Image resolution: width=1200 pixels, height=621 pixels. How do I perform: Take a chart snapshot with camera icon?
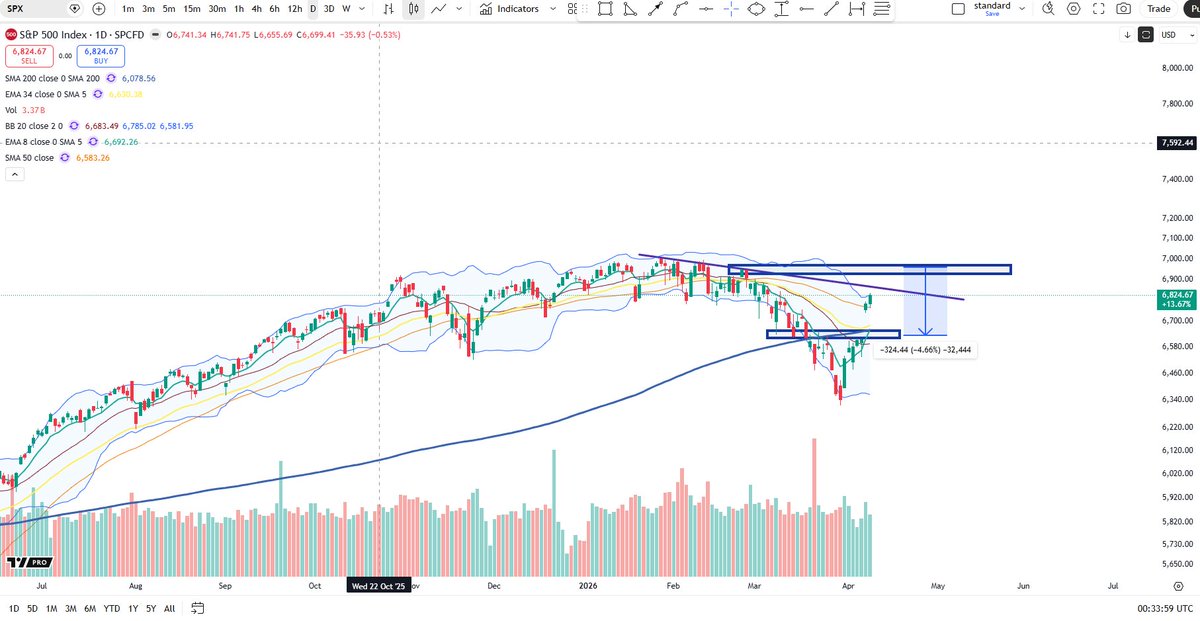[1124, 9]
